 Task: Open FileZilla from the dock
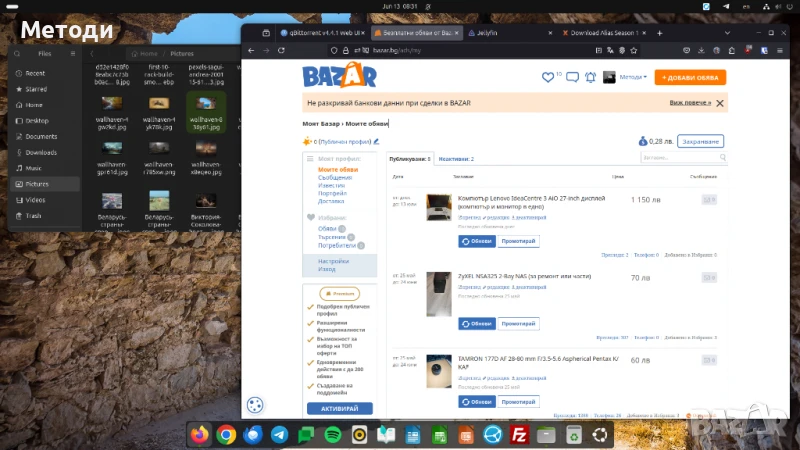[x=519, y=435]
